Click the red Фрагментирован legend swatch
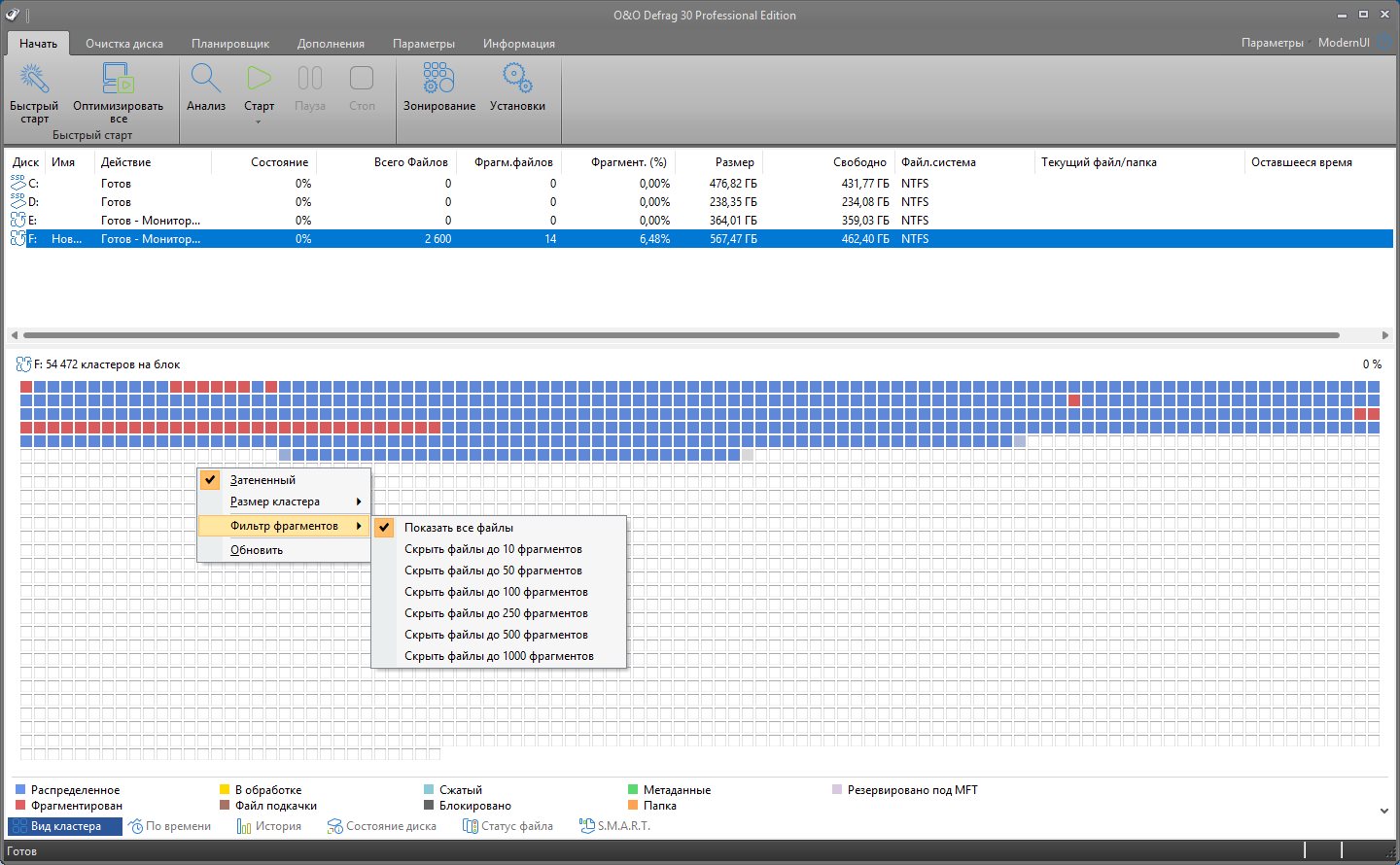The width and height of the screenshot is (1400, 865). coord(21,806)
